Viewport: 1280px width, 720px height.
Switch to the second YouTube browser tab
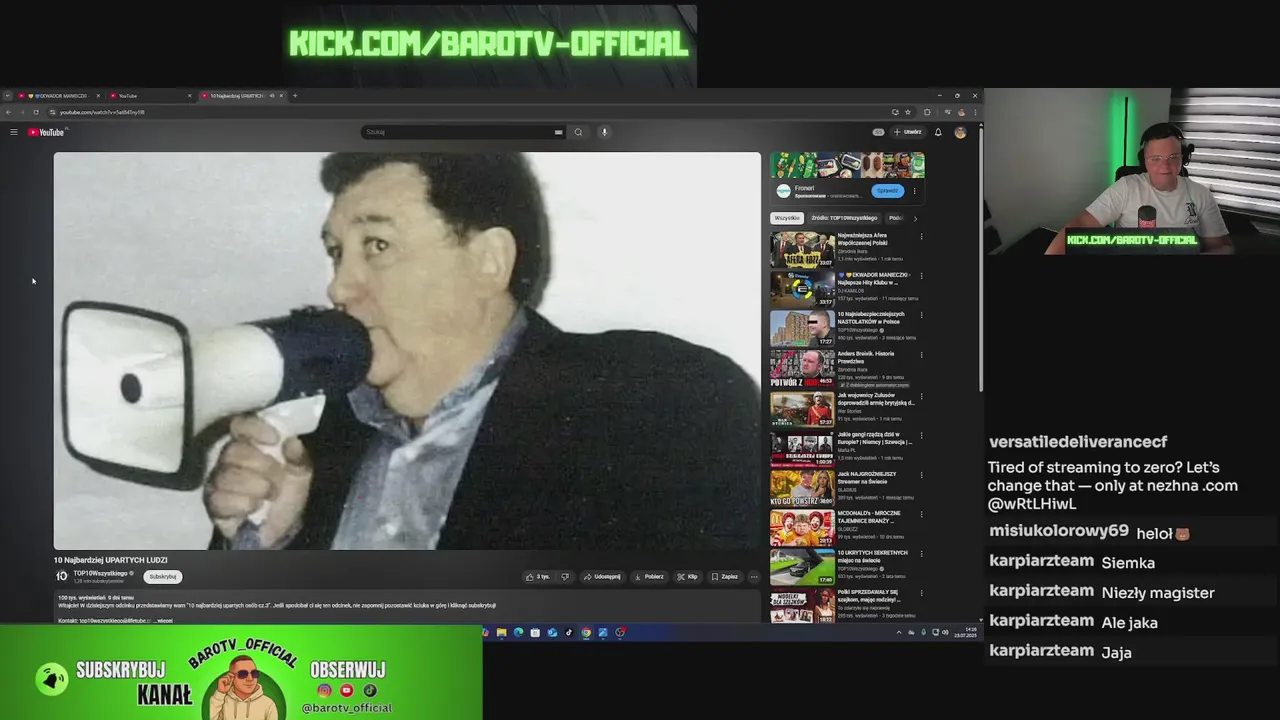click(150, 96)
